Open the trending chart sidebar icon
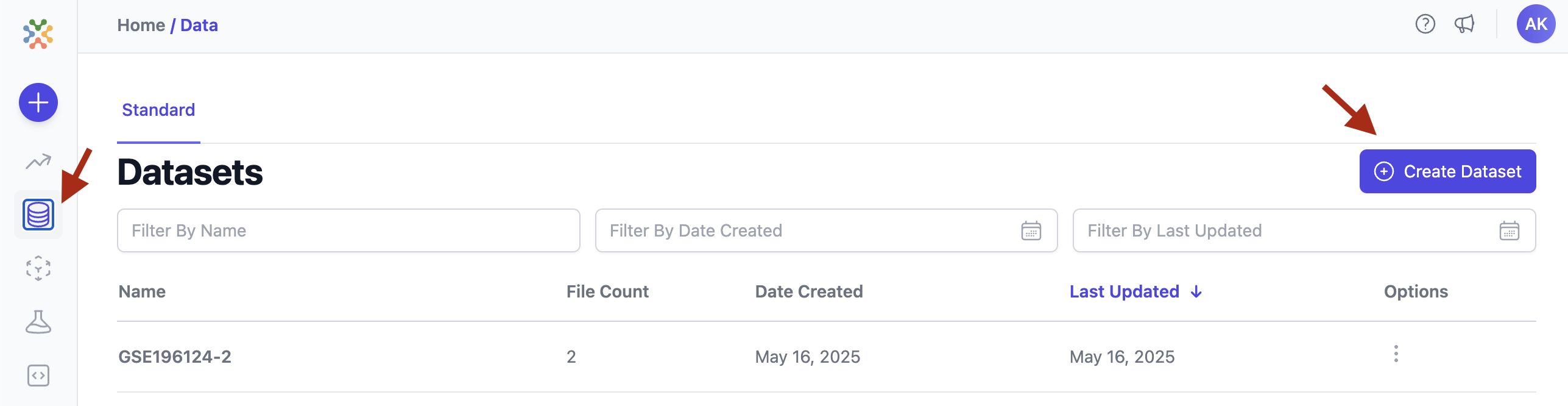This screenshot has height=406, width=1568. 38,162
